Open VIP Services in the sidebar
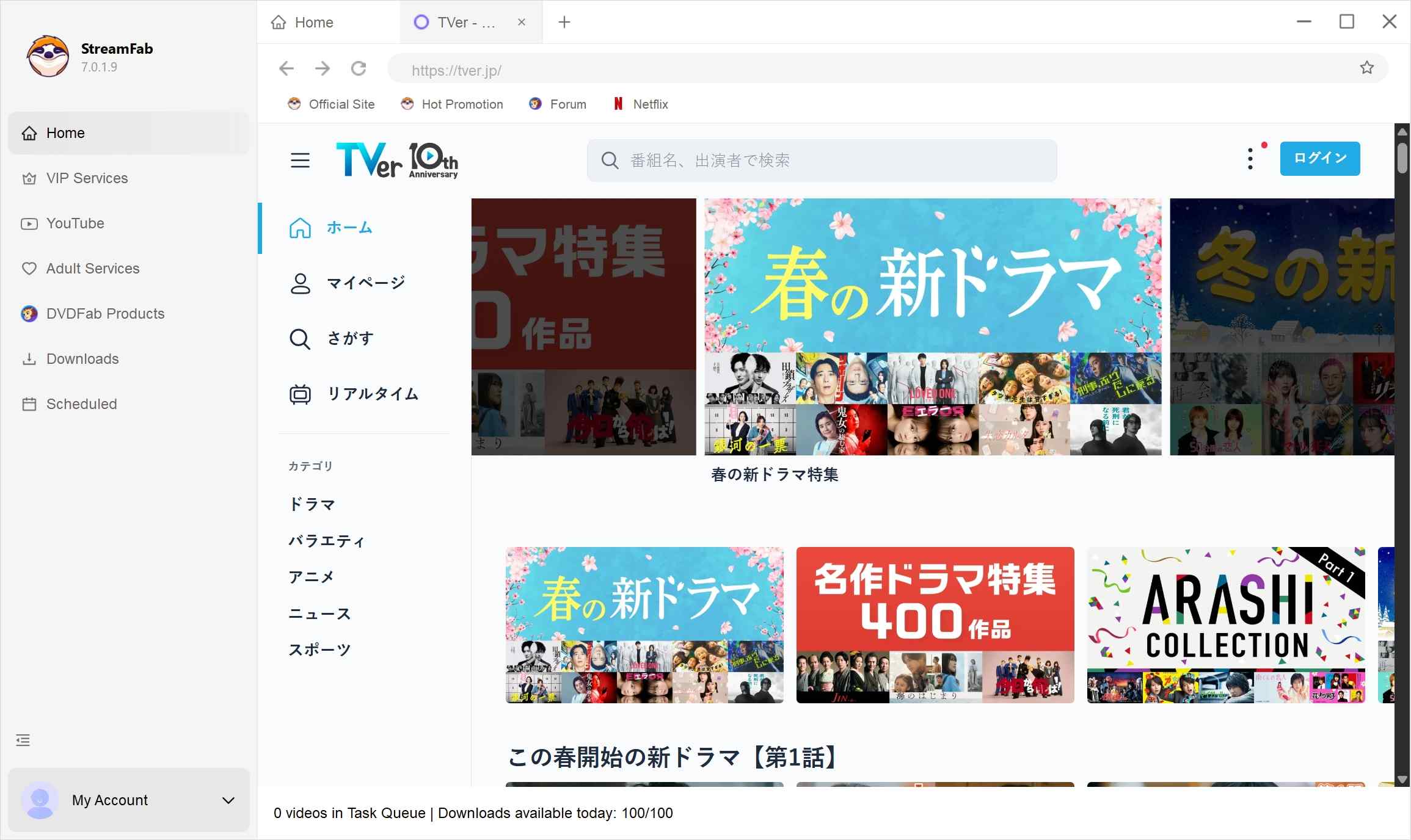The height and width of the screenshot is (840, 1411). 129,178
